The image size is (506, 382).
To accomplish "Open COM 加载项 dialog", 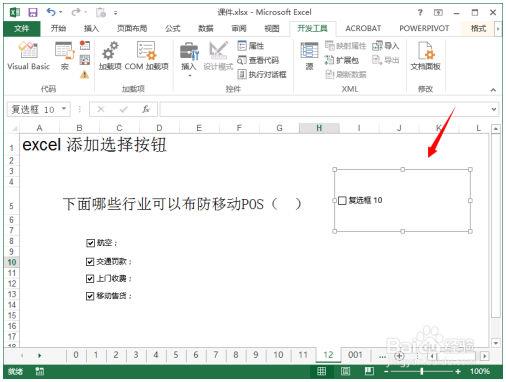I will pyautogui.click(x=147, y=56).
